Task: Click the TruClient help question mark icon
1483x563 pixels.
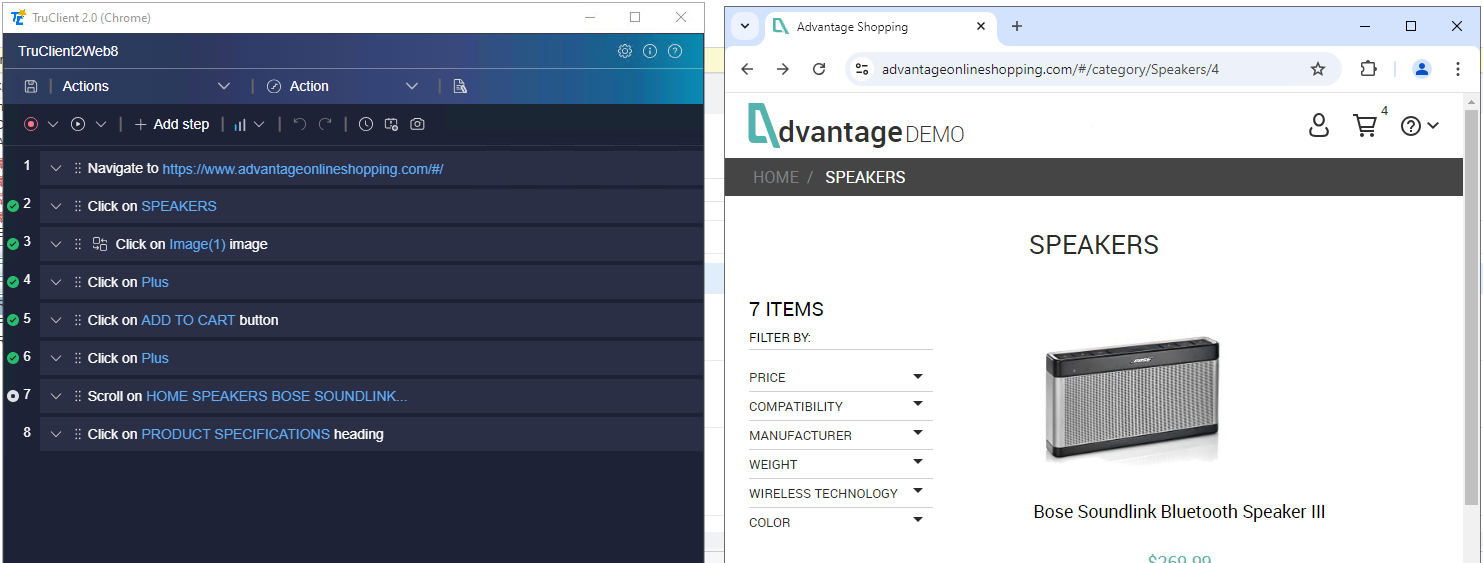Action: point(675,51)
